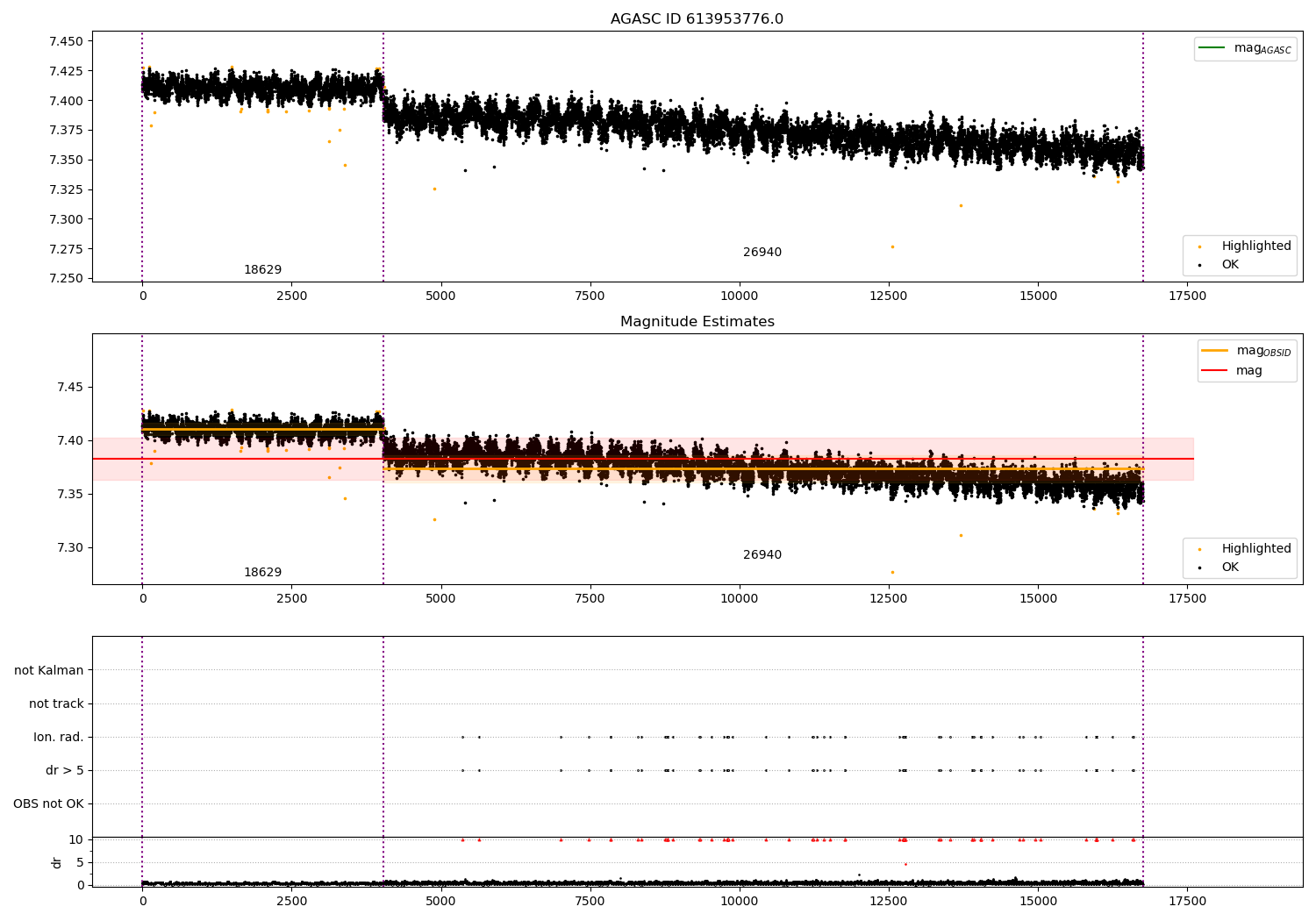Click the mag OBSID legend entry in middle plot

point(1246,351)
